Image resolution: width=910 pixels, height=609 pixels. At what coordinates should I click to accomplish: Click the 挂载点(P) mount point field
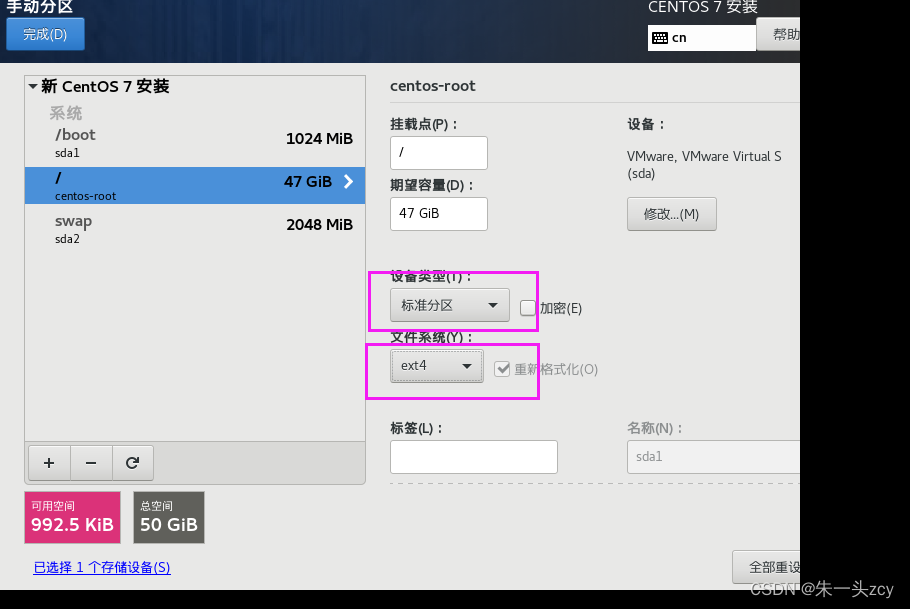tap(439, 153)
